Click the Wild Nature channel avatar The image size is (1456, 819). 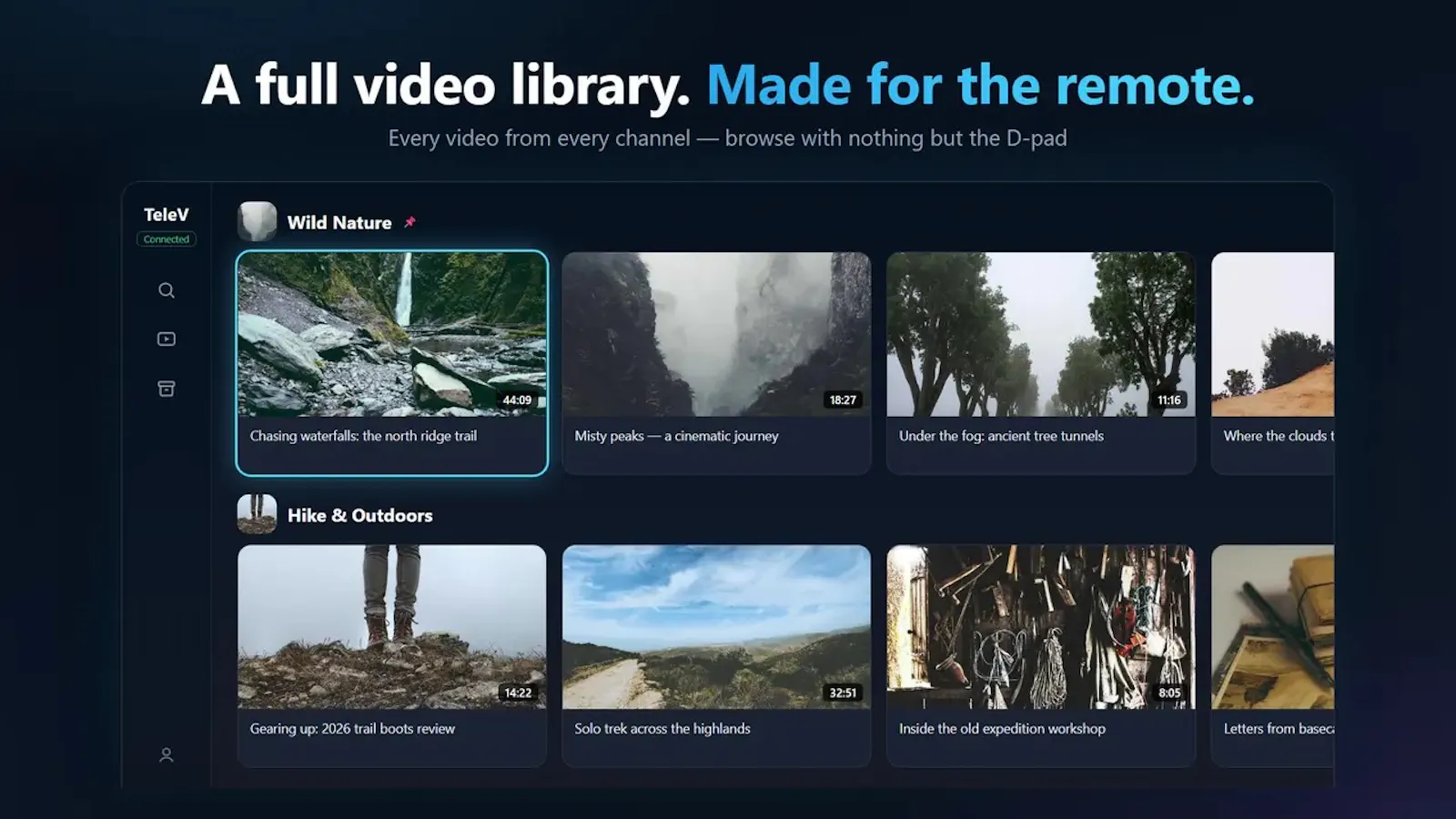[x=257, y=221]
